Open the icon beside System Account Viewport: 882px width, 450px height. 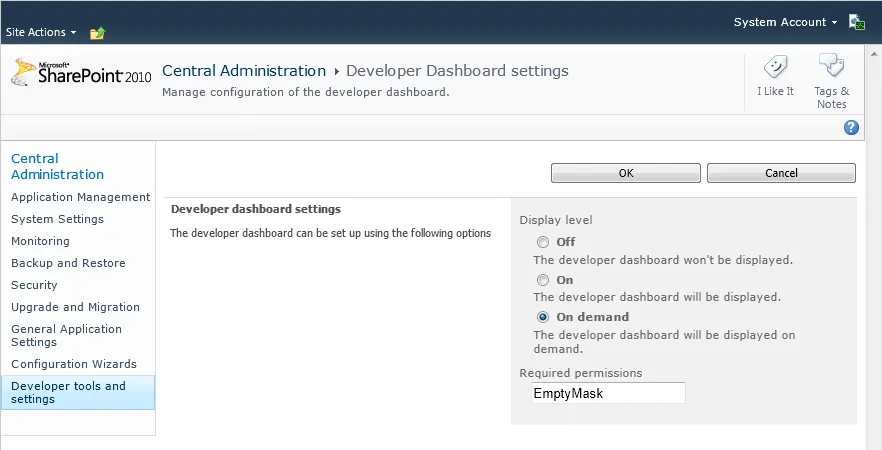point(856,22)
